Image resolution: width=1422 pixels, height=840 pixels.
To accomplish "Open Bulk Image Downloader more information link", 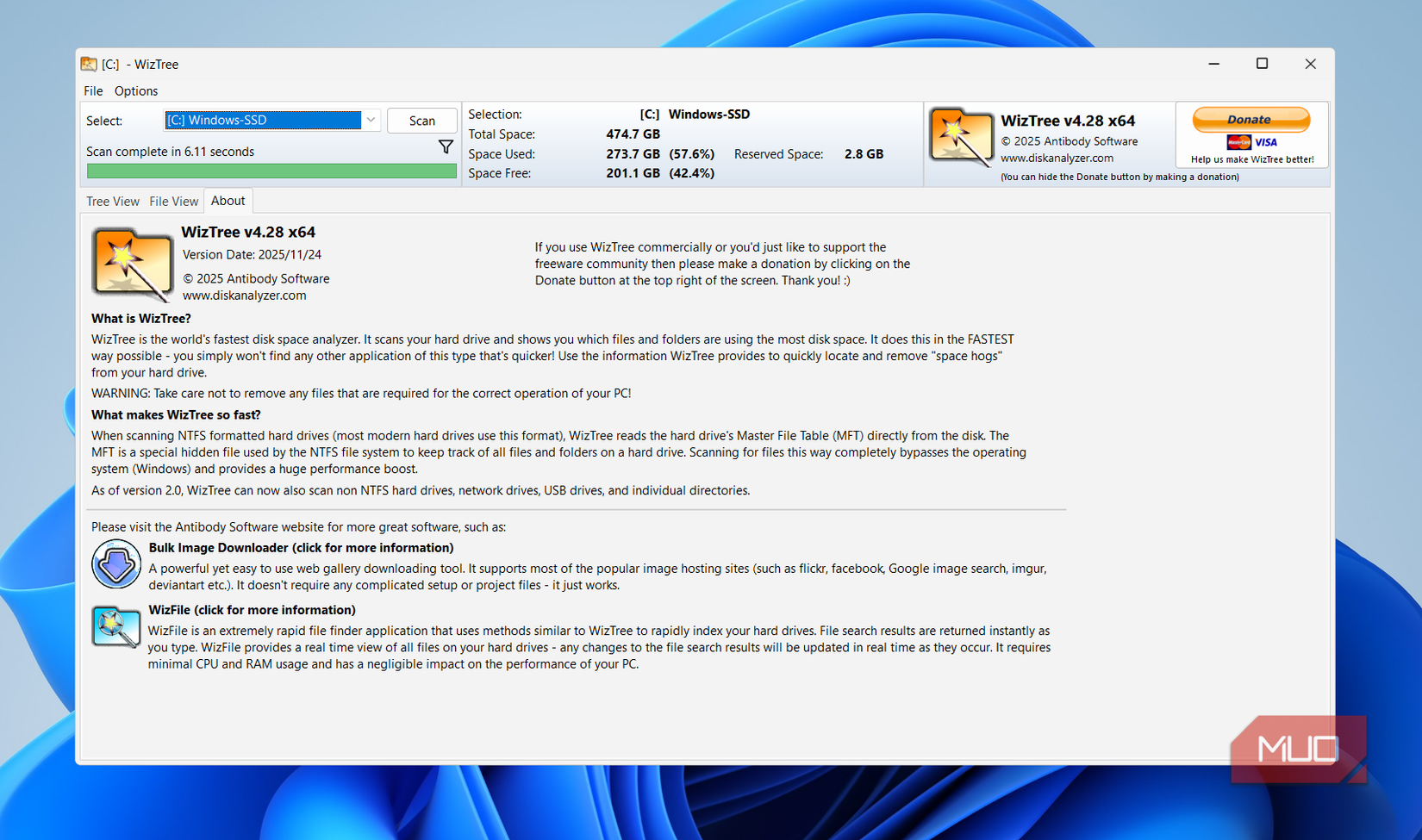I will 301,548.
